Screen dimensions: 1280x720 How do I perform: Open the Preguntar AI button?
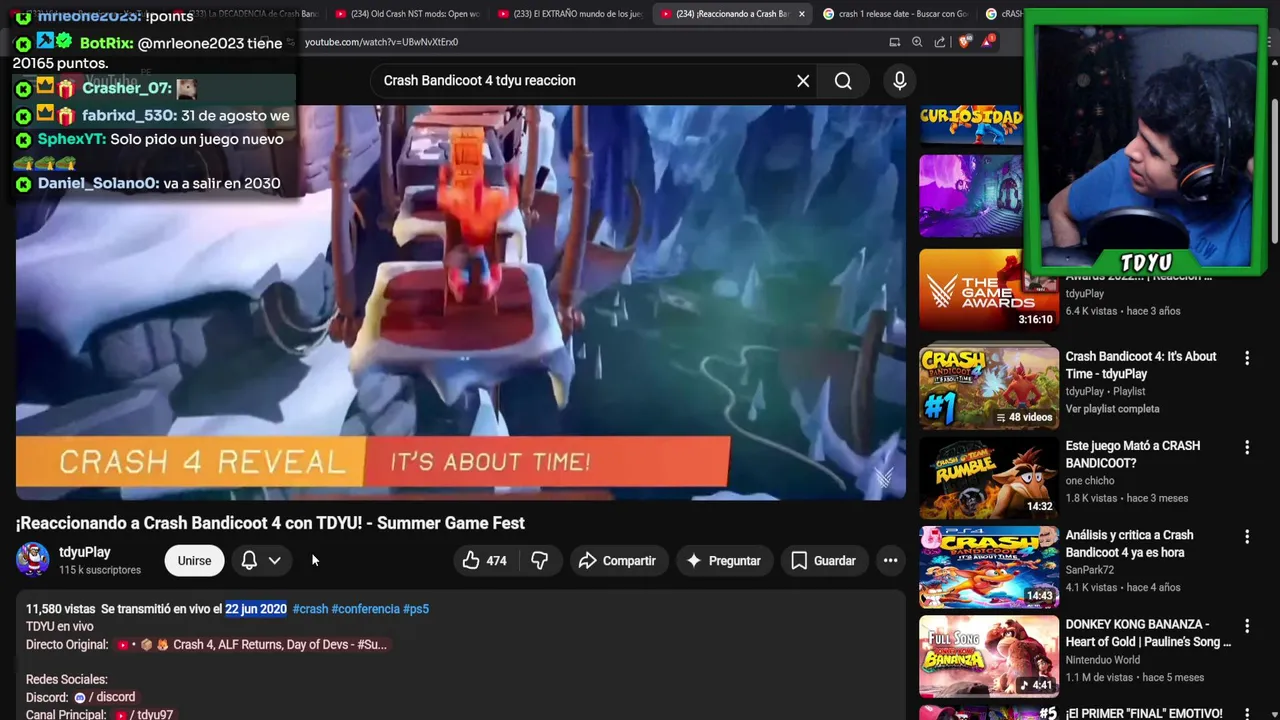(x=723, y=561)
